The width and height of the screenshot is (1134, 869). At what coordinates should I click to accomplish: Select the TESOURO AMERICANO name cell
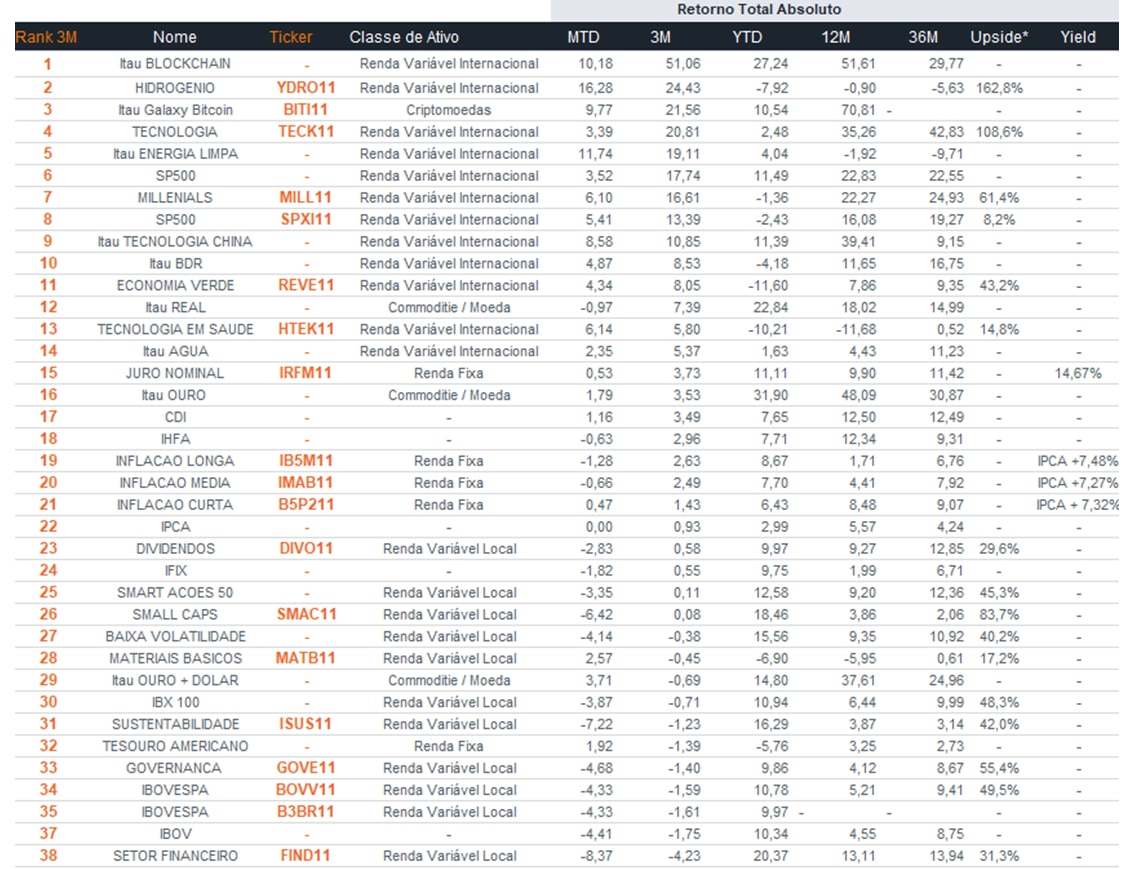point(175,745)
